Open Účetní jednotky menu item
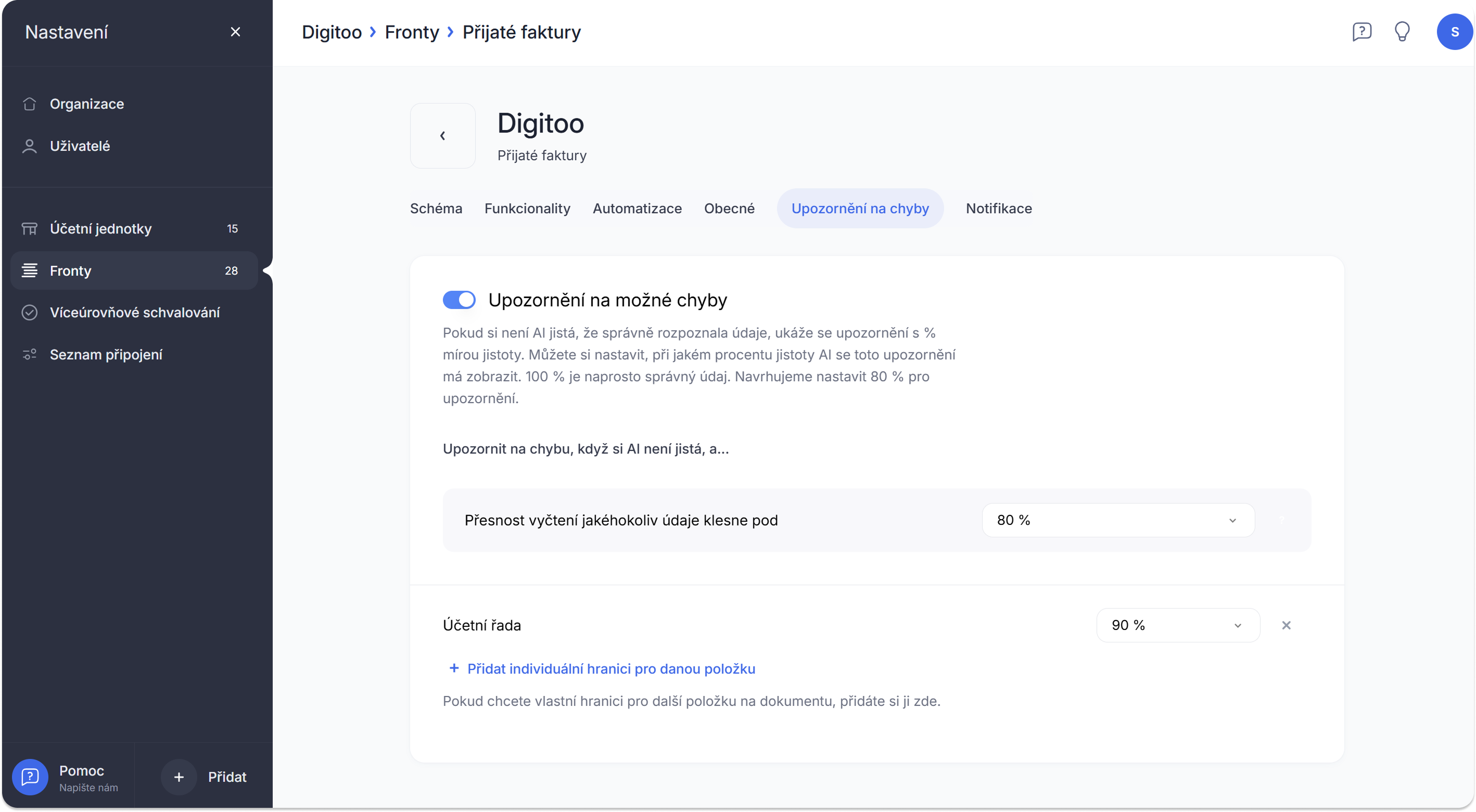The image size is (1476, 812). click(x=100, y=228)
